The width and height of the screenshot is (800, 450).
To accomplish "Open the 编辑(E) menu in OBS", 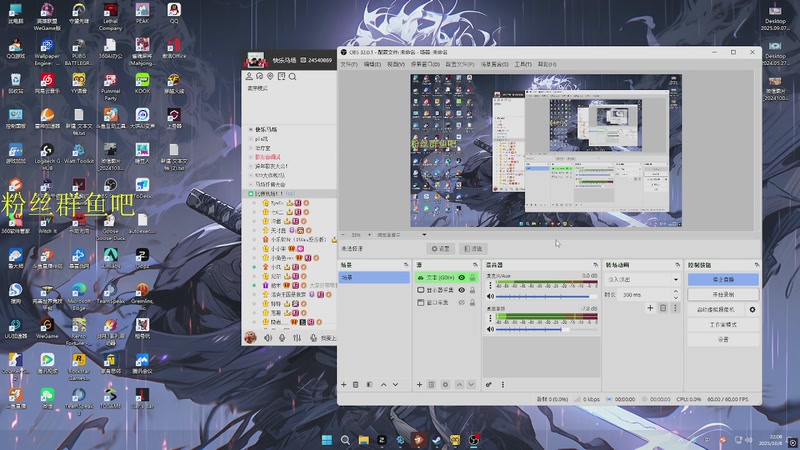I will 372,64.
